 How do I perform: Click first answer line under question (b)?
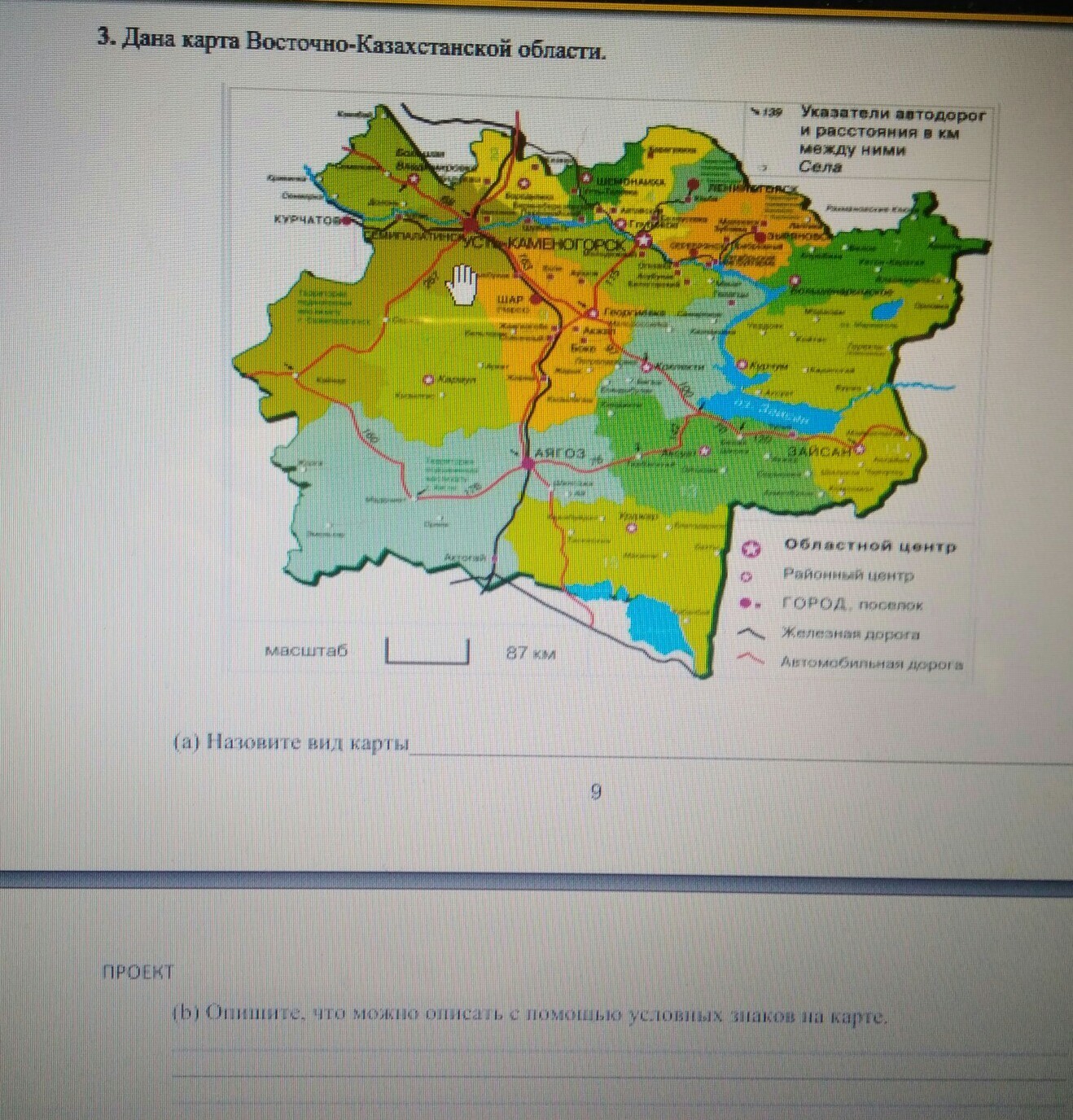tap(619, 1051)
